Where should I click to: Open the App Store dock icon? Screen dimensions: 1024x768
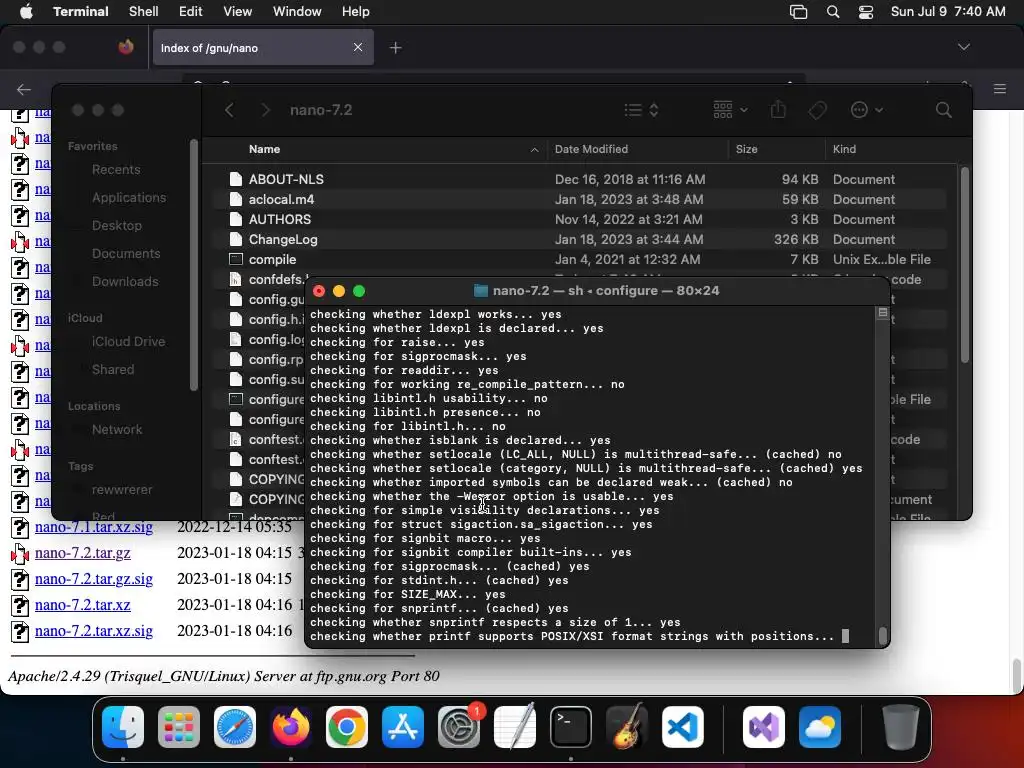(403, 727)
